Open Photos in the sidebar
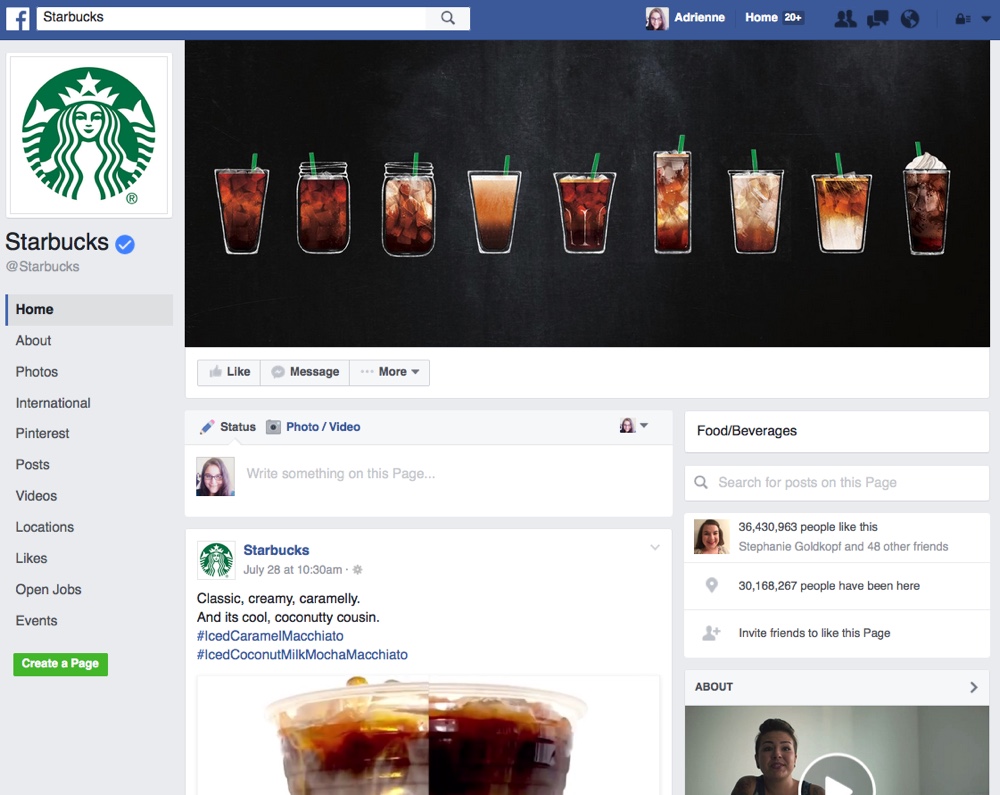Image resolution: width=1000 pixels, height=795 pixels. point(36,372)
